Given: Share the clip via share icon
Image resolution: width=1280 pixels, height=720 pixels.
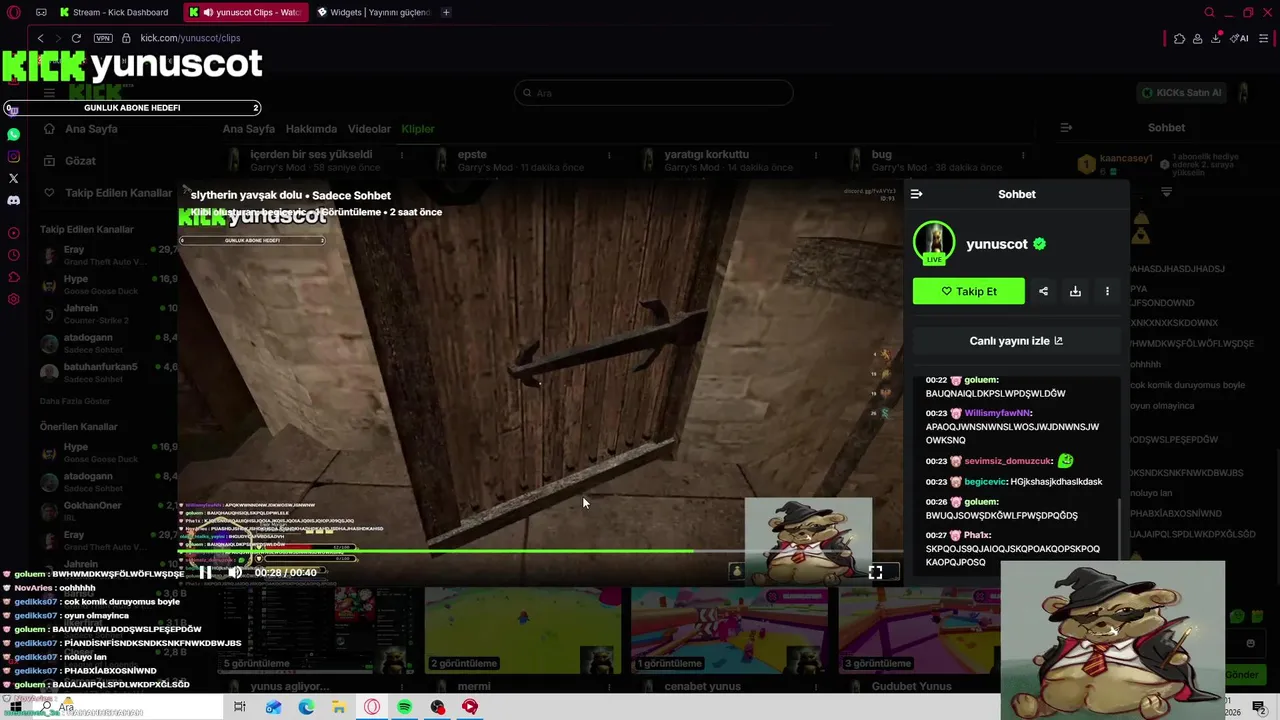Looking at the screenshot, I should point(1043,291).
